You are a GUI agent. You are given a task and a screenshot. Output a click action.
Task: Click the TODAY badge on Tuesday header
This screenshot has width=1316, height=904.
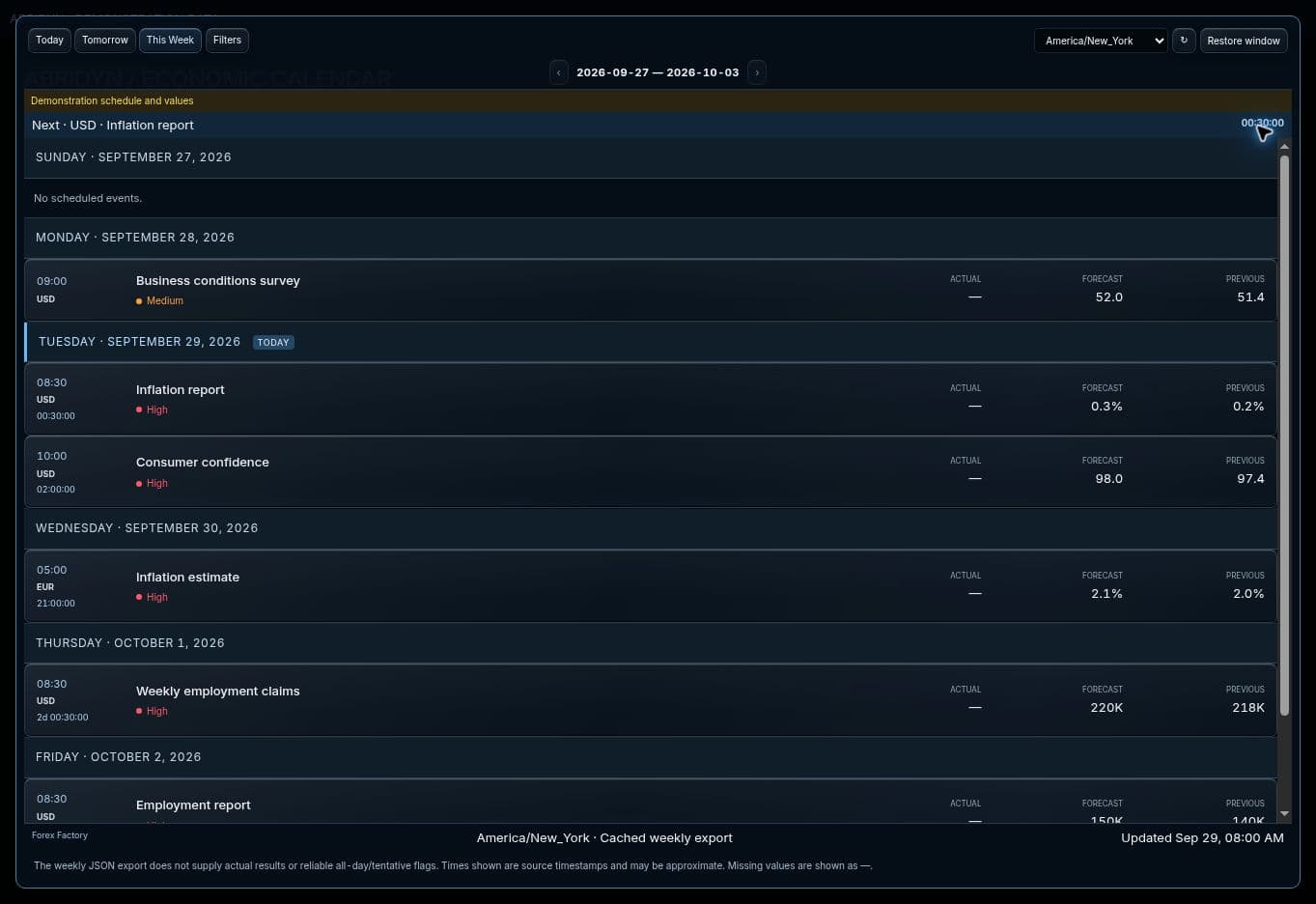pyautogui.click(x=273, y=342)
